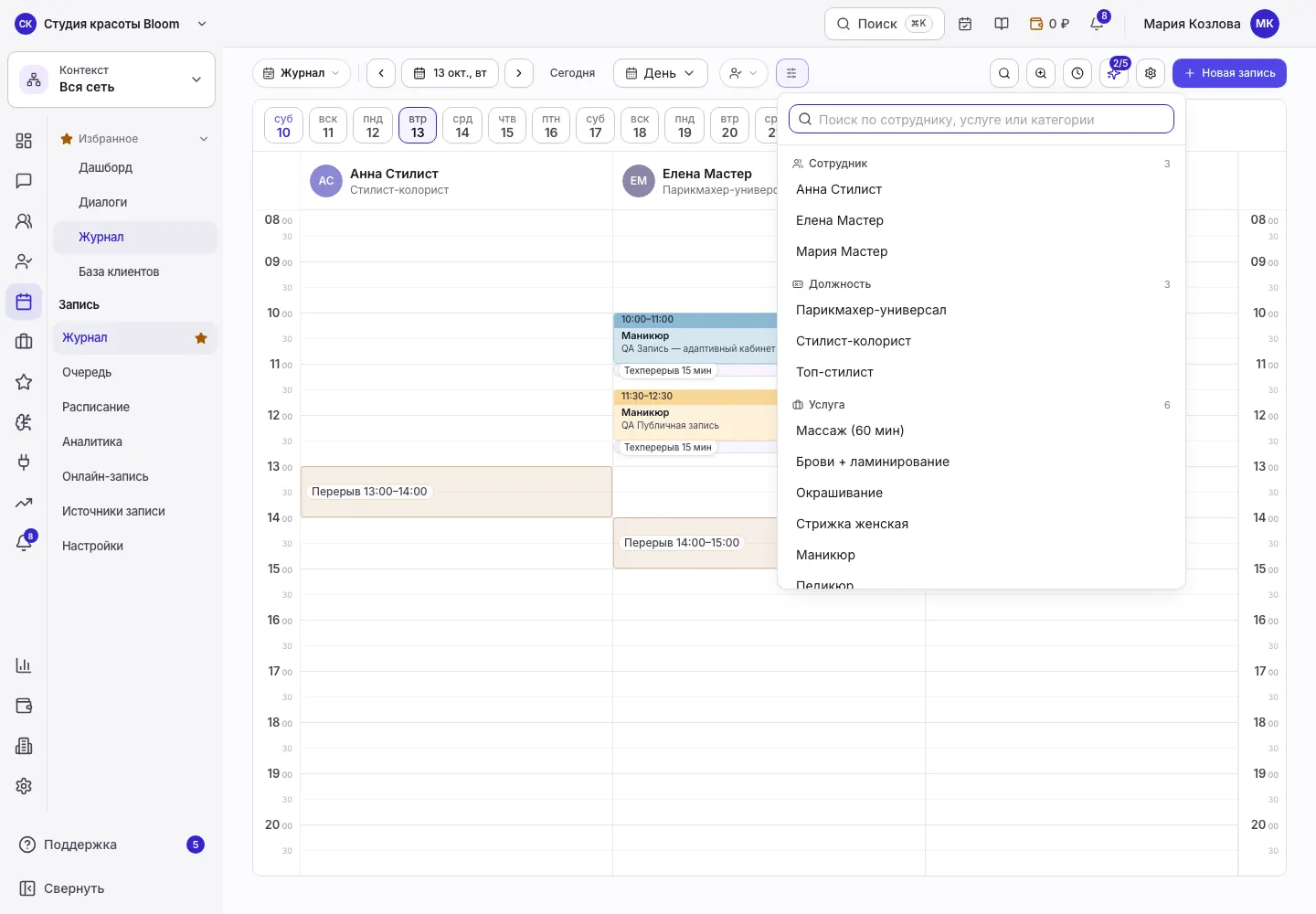Open the calendar booking icon in left rail
This screenshot has height=914, width=1316.
(x=24, y=302)
